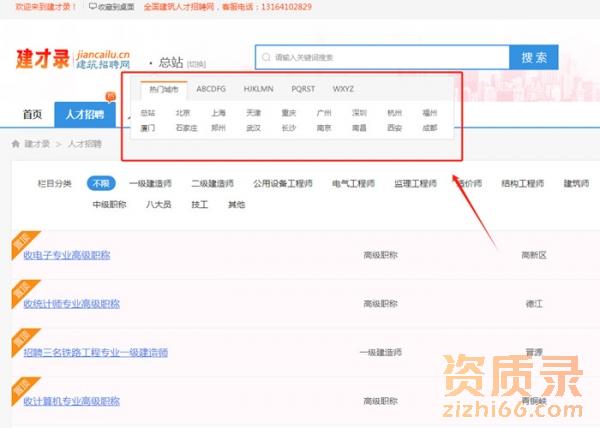The height and width of the screenshot is (428, 600).
Task: Choose 成都 in the city list
Action: pyautogui.click(x=429, y=127)
